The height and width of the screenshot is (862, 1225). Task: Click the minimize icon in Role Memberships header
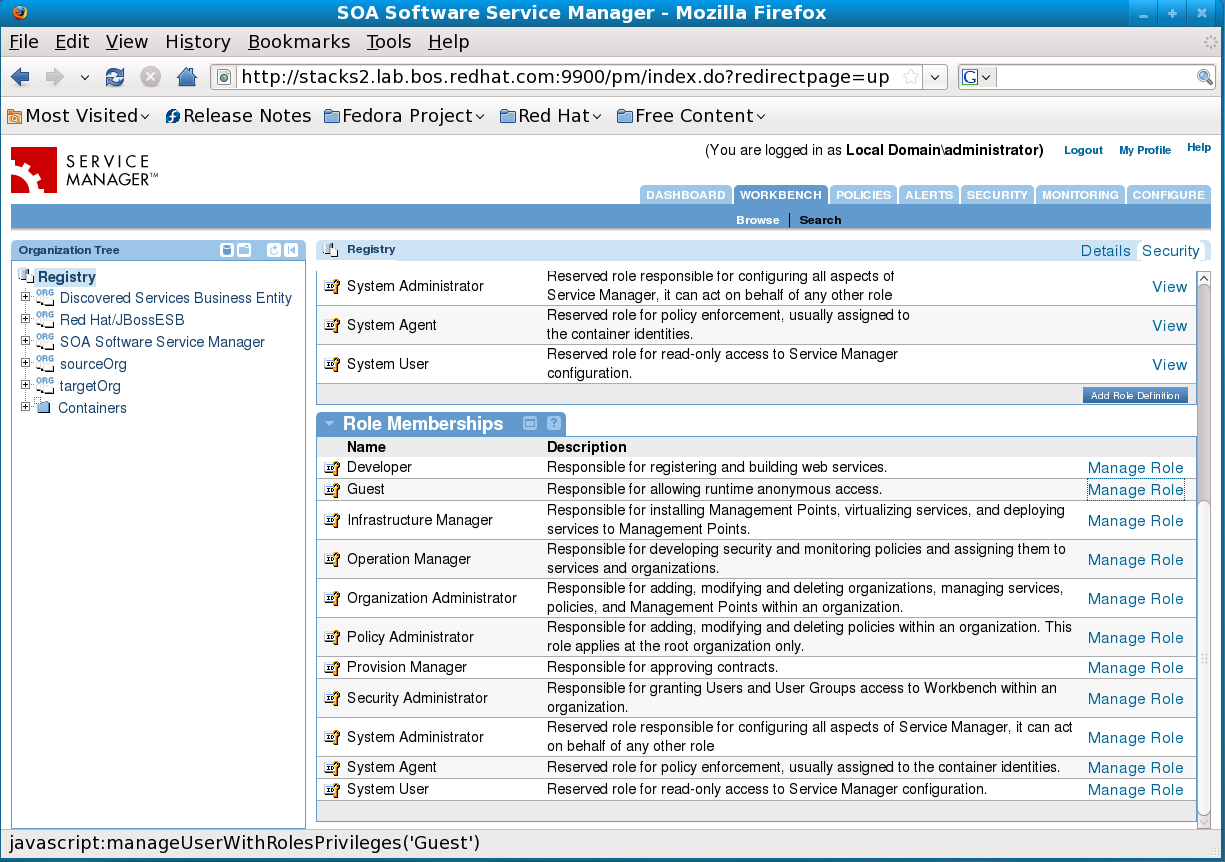tap(530, 424)
